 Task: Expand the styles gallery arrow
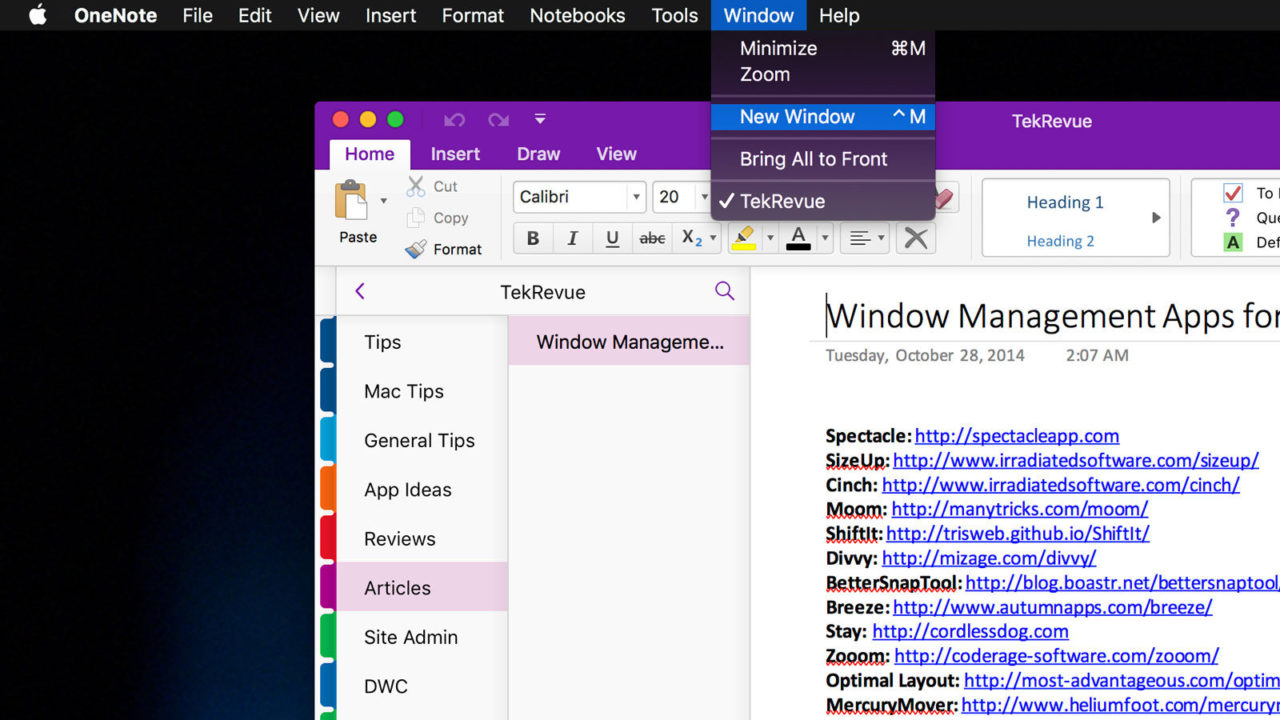[1156, 217]
